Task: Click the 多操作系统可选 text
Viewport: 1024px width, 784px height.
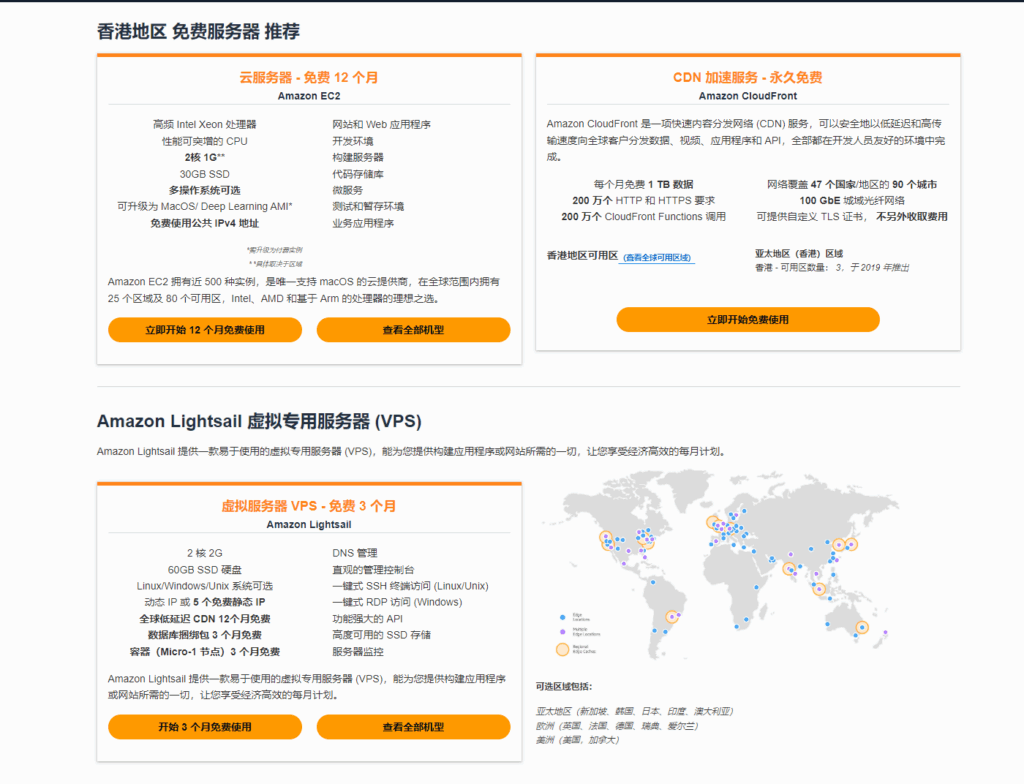Action: click(x=204, y=190)
